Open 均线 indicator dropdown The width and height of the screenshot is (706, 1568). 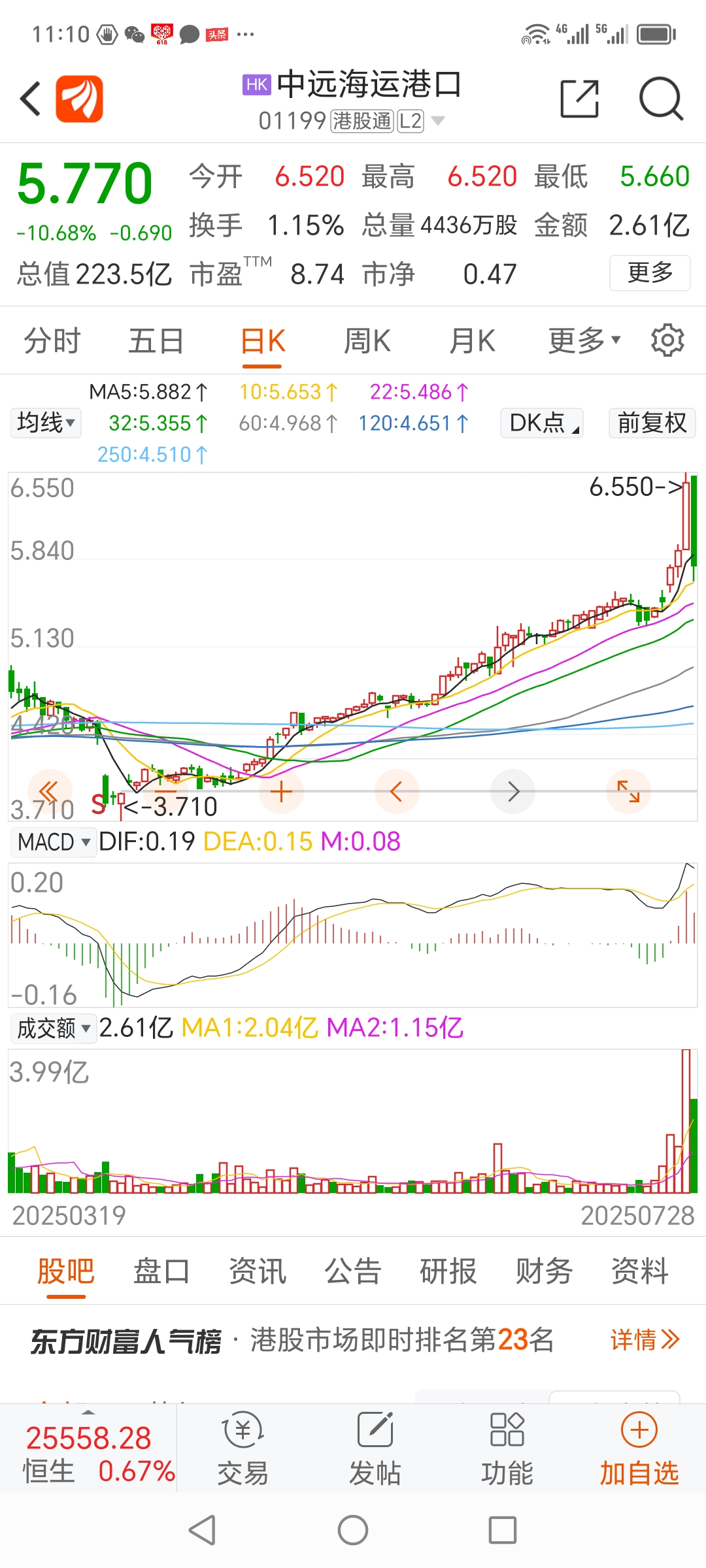tap(46, 423)
